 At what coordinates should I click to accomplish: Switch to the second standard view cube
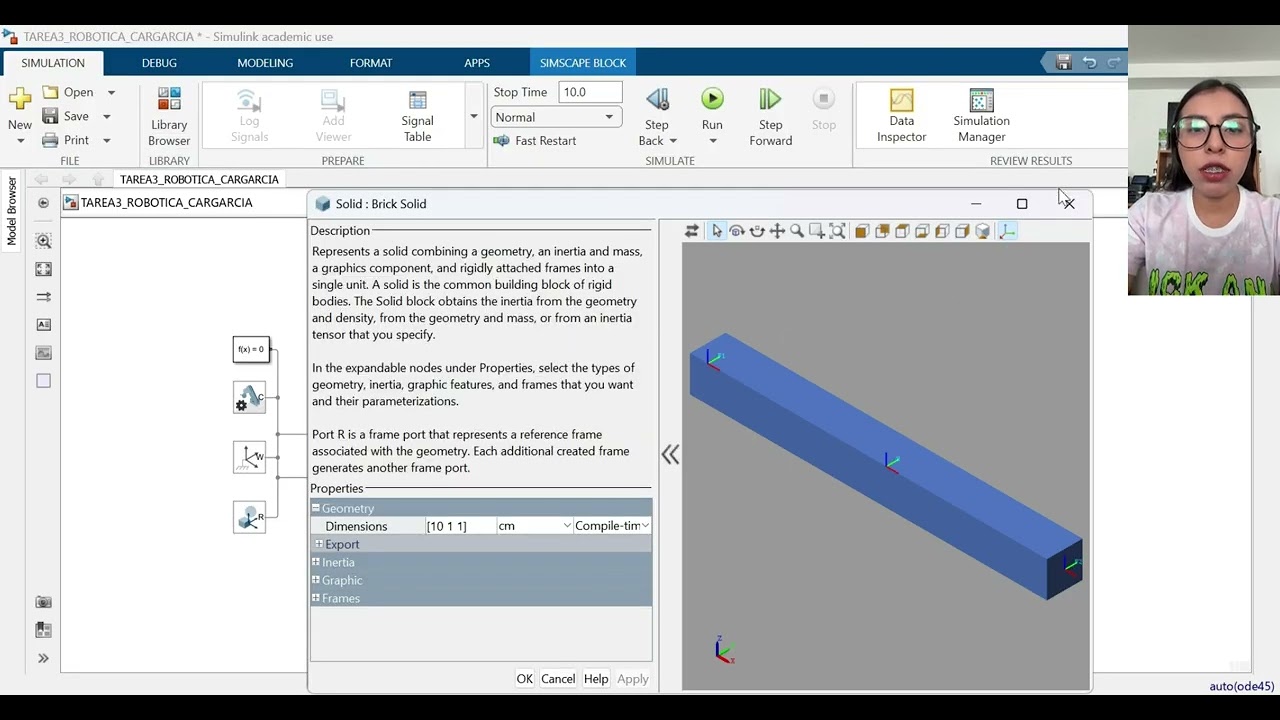882,231
